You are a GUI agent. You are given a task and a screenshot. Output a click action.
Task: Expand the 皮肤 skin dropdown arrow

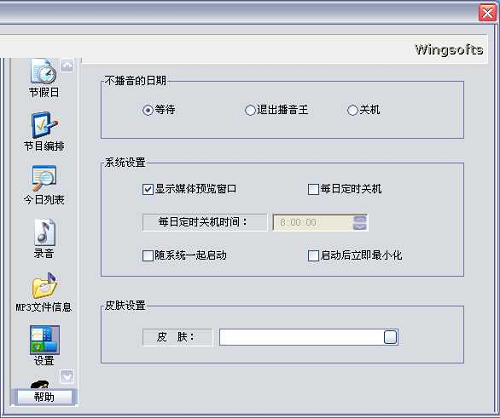click(390, 337)
